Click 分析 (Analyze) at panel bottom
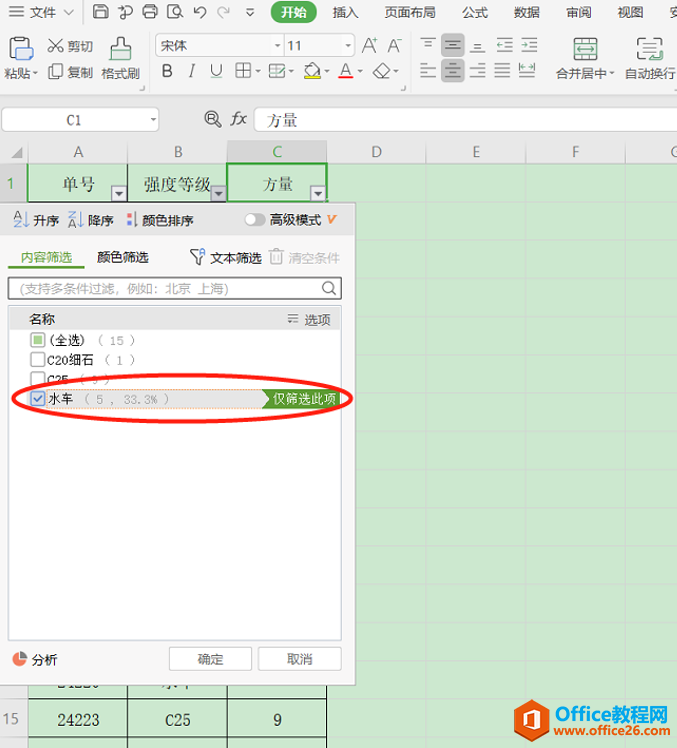 click(x=34, y=659)
